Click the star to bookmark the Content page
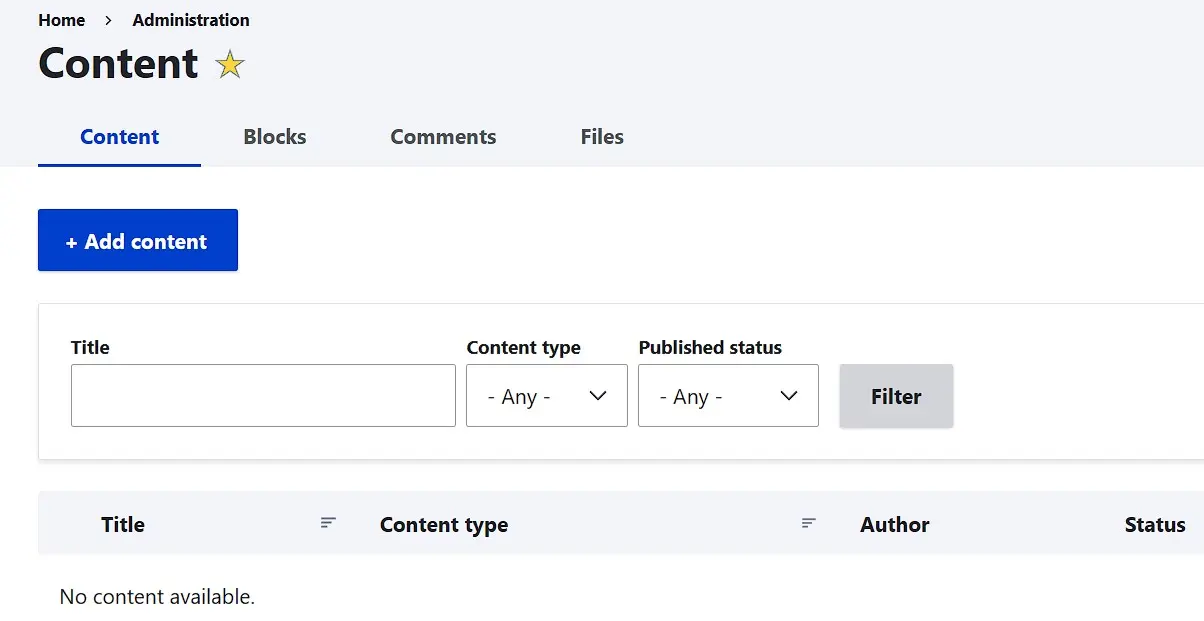 [229, 64]
